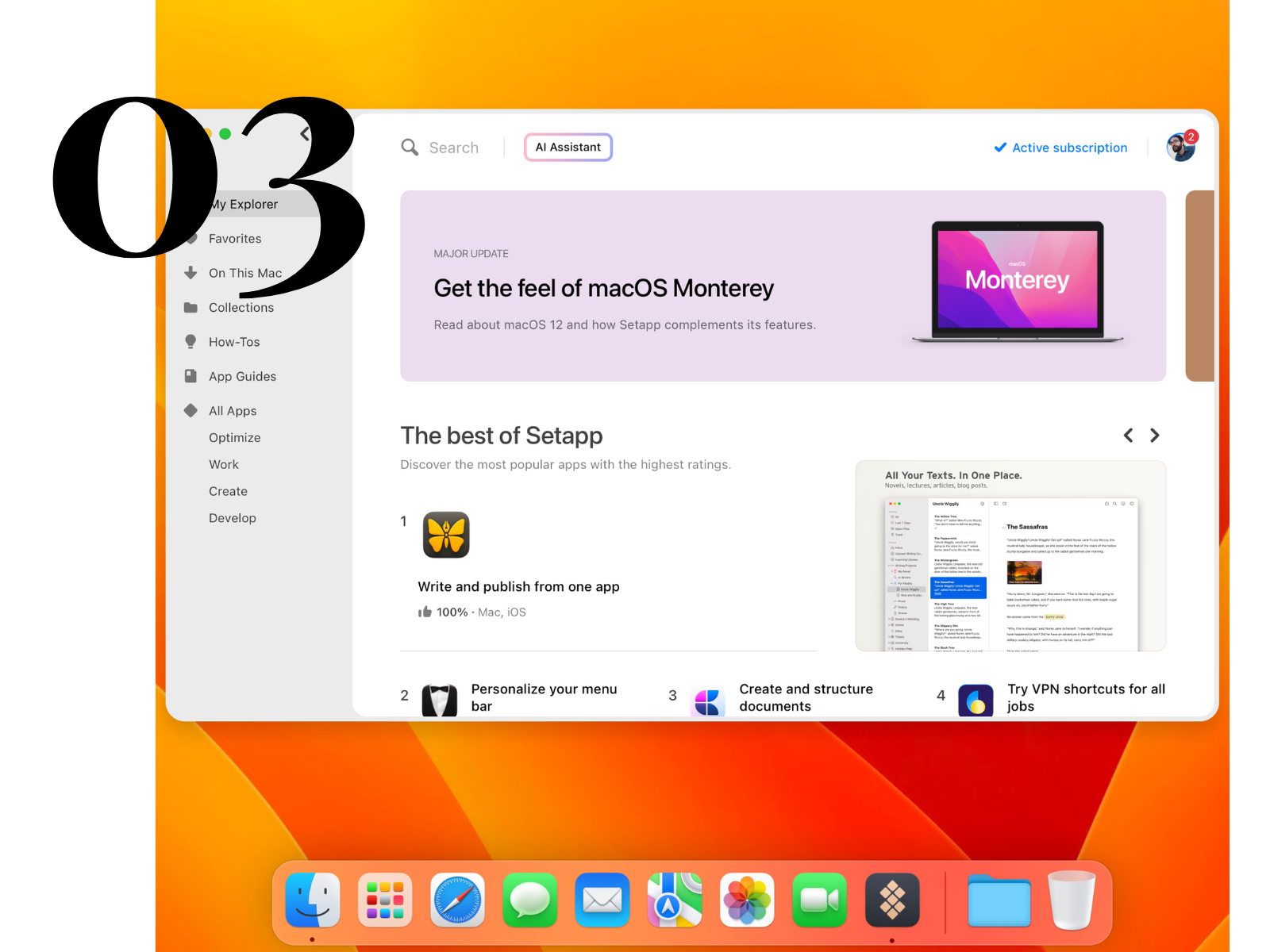
Task: Open the VPN shortcuts app icon
Action: (x=976, y=700)
